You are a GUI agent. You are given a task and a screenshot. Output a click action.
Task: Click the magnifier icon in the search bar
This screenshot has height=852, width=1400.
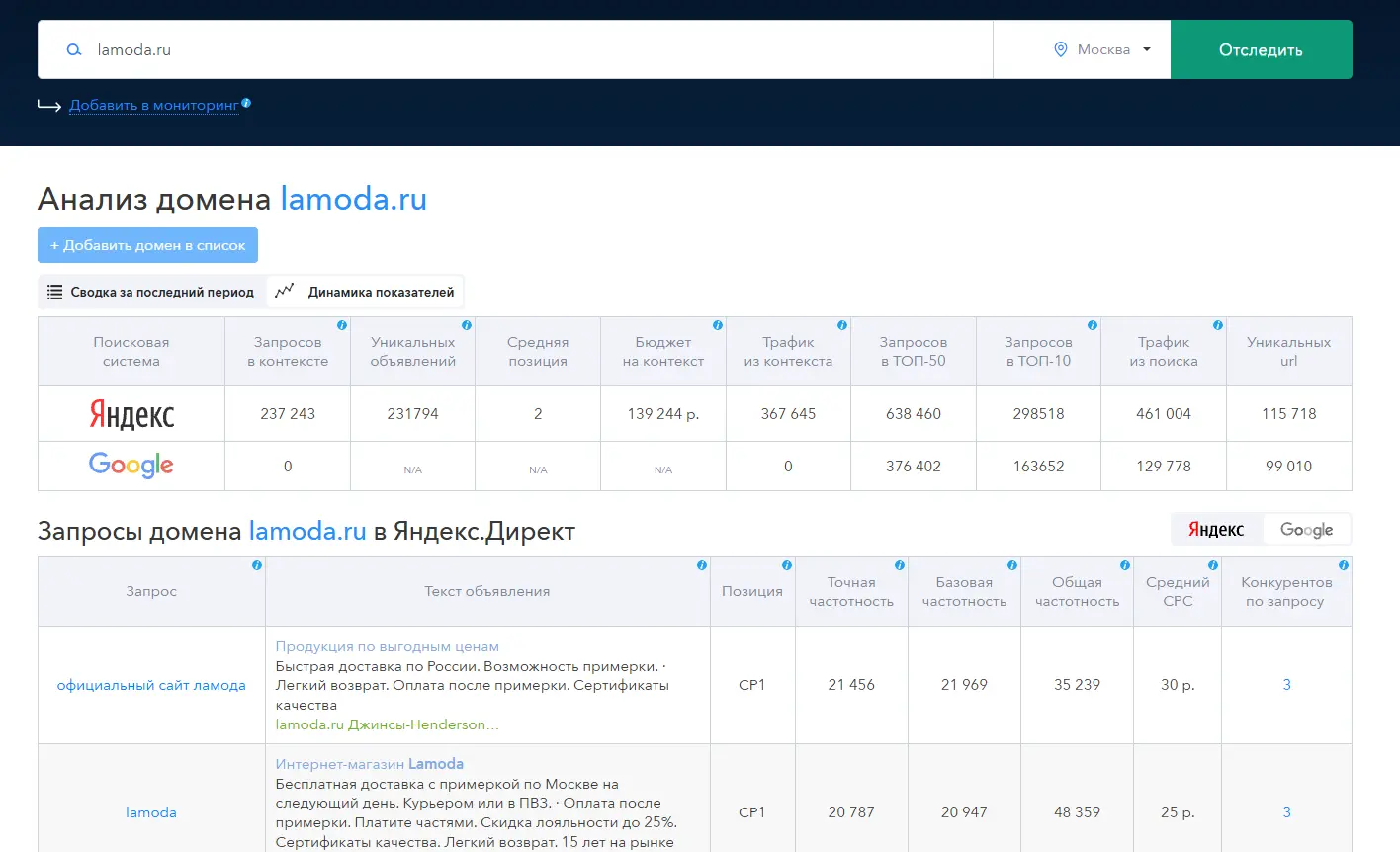click(x=74, y=49)
